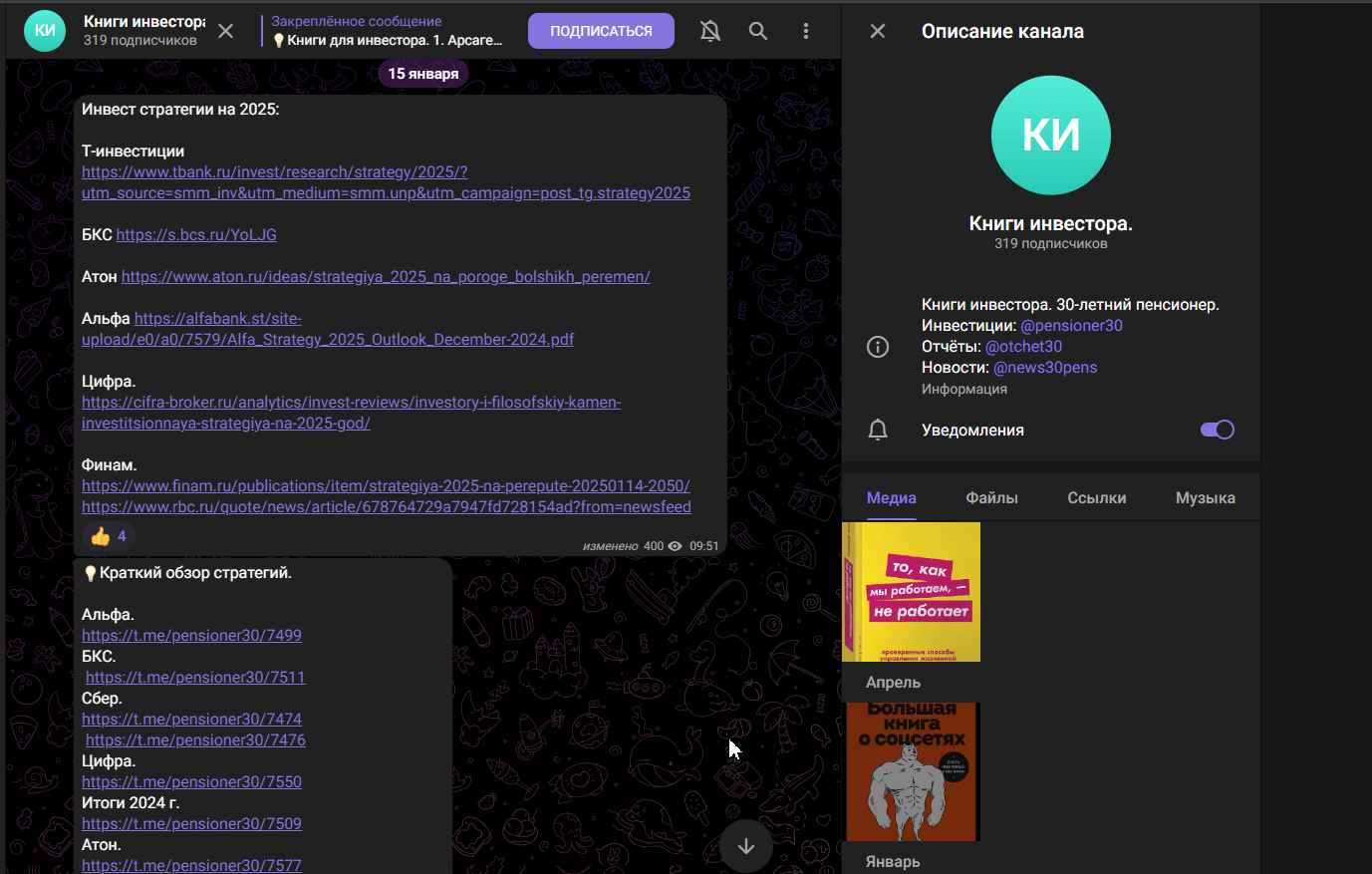
Task: Open the pinned message Книги для инвестора
Action: click(388, 31)
